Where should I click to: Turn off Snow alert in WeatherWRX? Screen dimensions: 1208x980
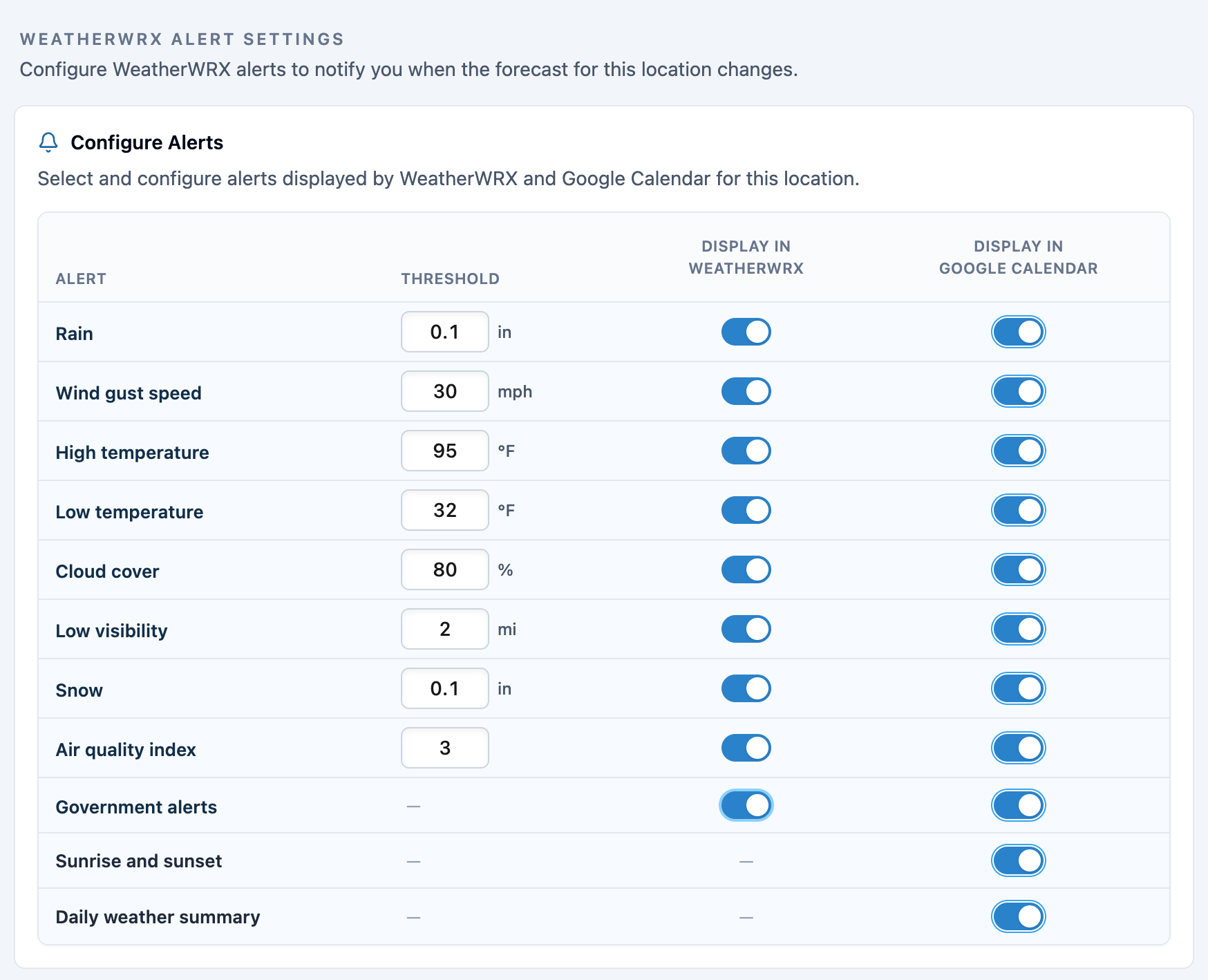click(746, 688)
